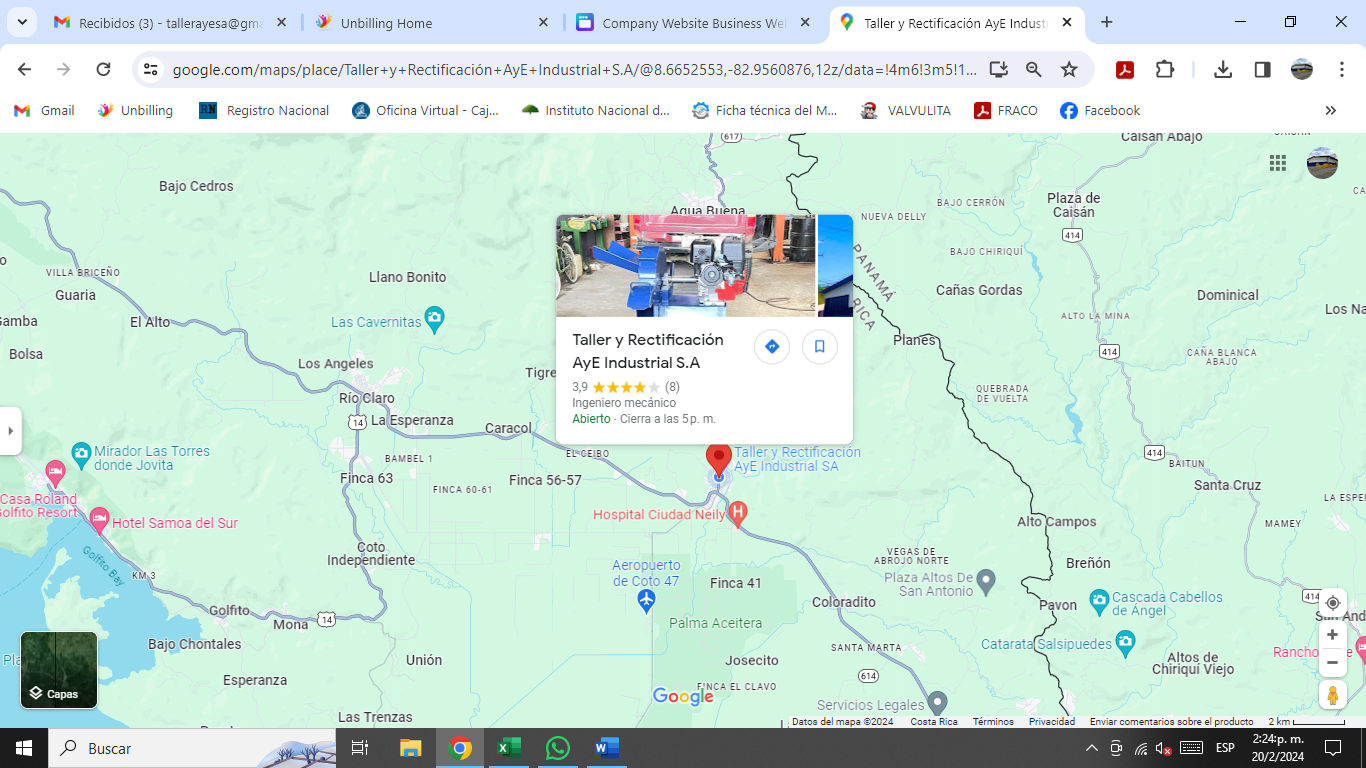Click the Abierto status text
Image resolution: width=1366 pixels, height=768 pixels.
pyautogui.click(x=591, y=419)
